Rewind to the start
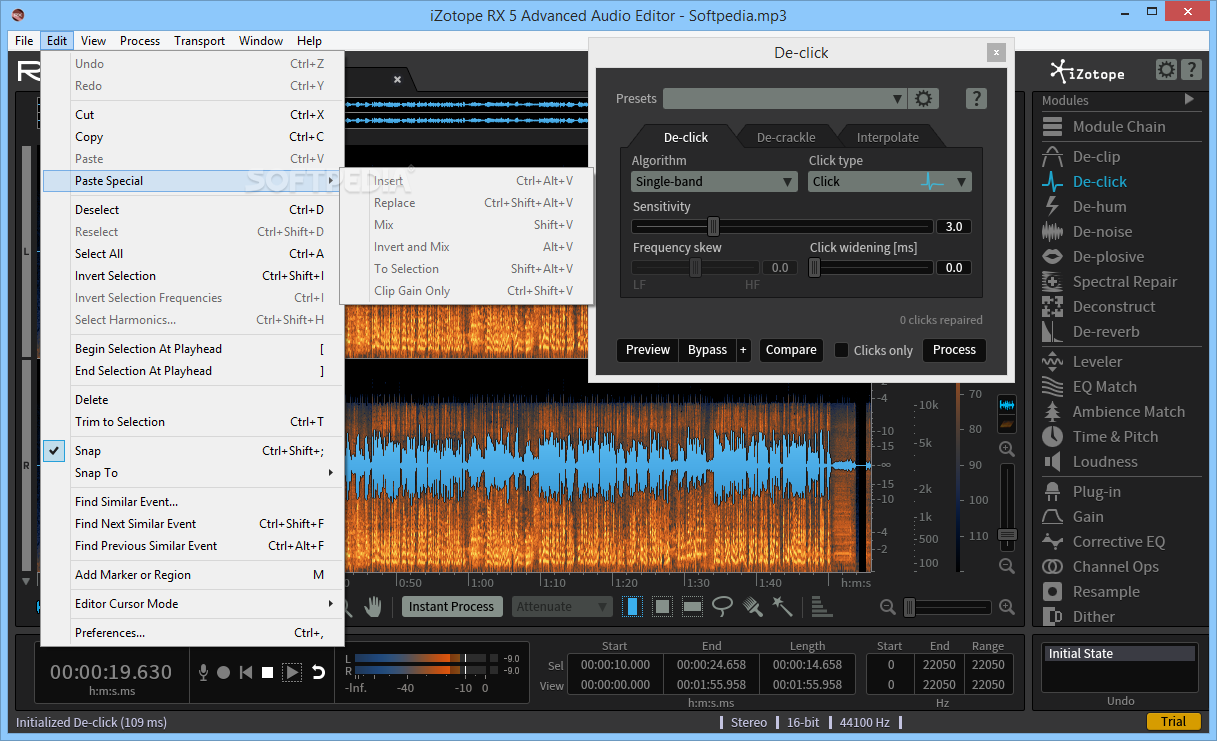The image size is (1217, 741). coord(246,673)
